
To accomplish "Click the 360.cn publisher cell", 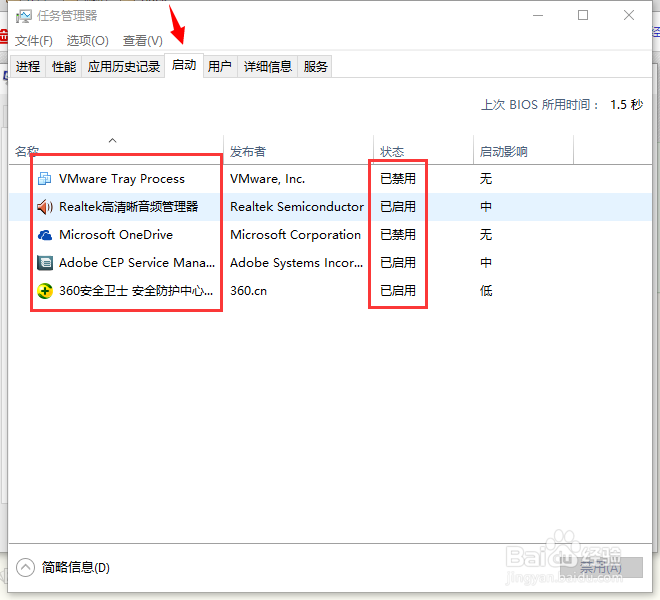I will (x=248, y=291).
